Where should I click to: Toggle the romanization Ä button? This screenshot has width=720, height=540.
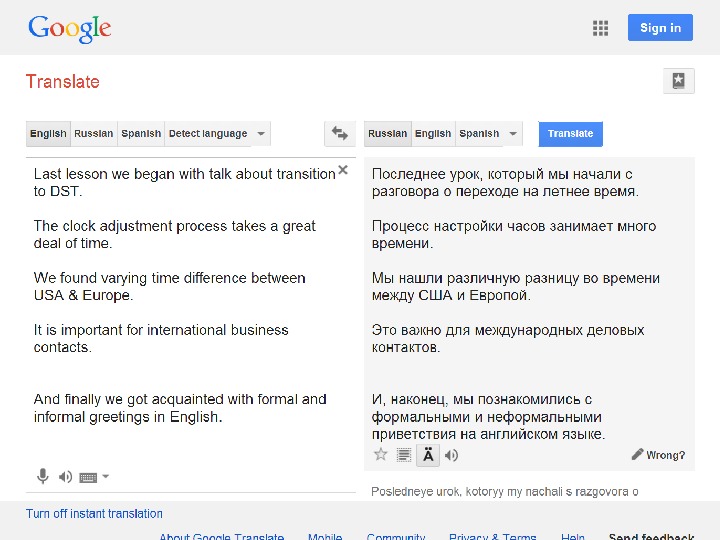pyautogui.click(x=428, y=455)
